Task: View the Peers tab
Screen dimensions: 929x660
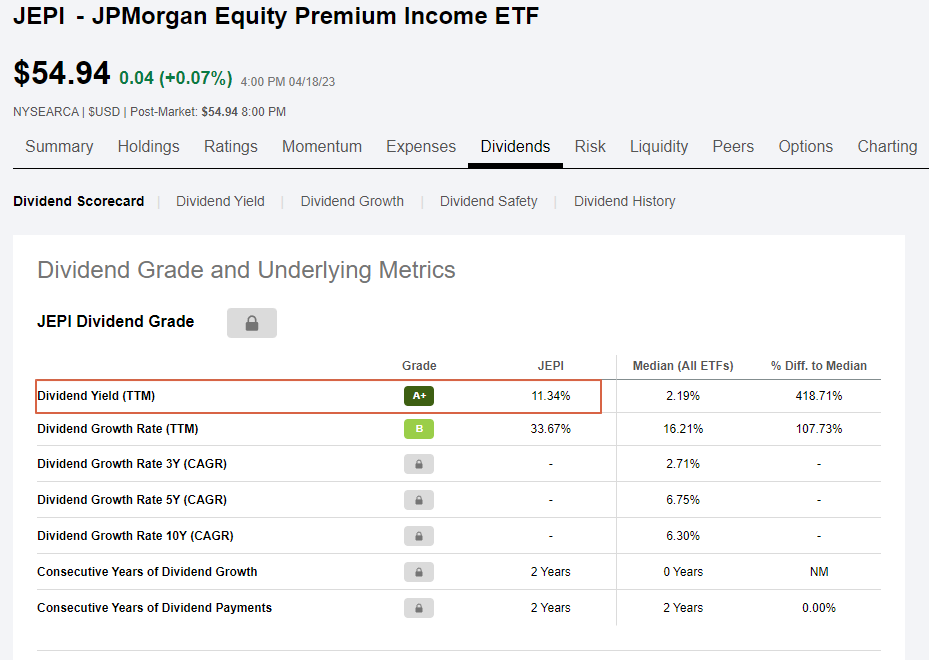Action: [x=733, y=146]
